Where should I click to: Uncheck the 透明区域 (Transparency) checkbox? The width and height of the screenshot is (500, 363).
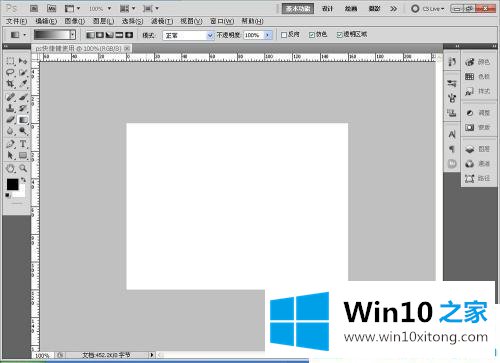tap(340, 35)
